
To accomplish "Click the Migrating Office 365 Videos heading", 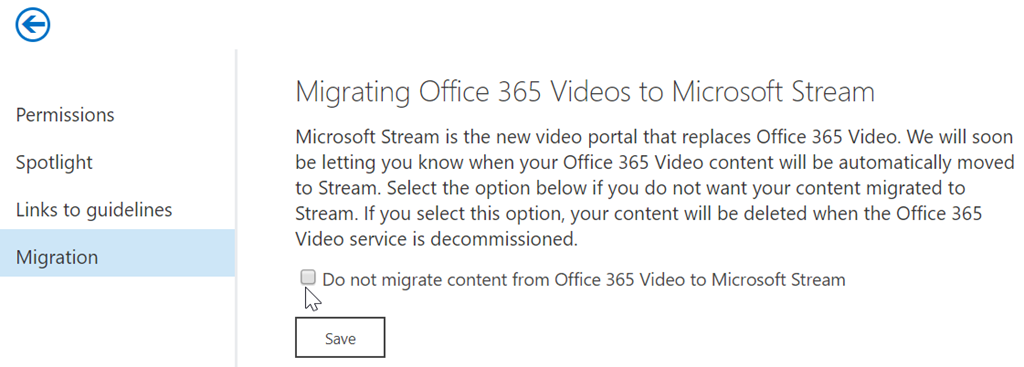I will pyautogui.click(x=584, y=92).
